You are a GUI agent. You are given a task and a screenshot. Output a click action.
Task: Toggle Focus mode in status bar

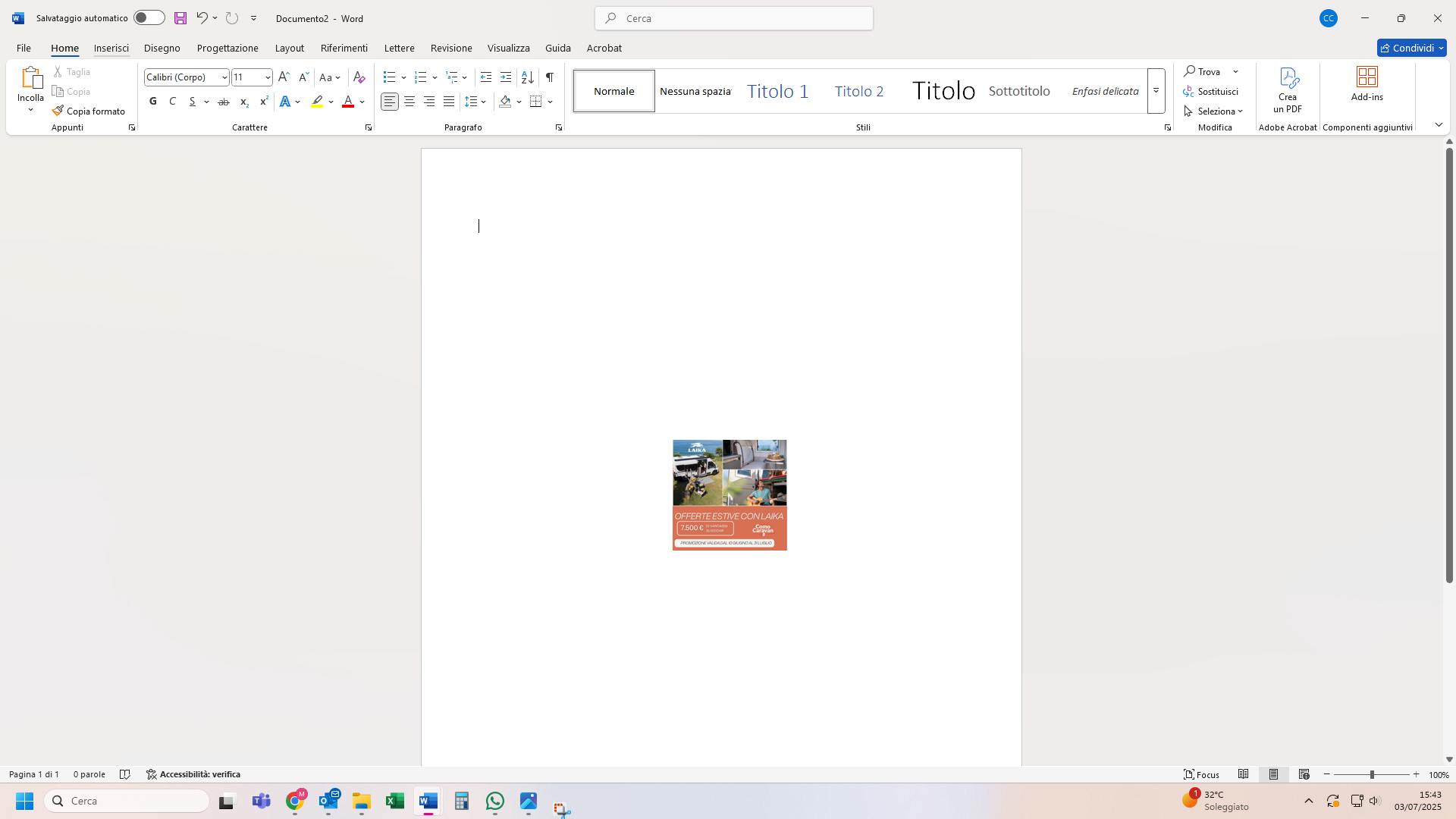click(x=1202, y=774)
